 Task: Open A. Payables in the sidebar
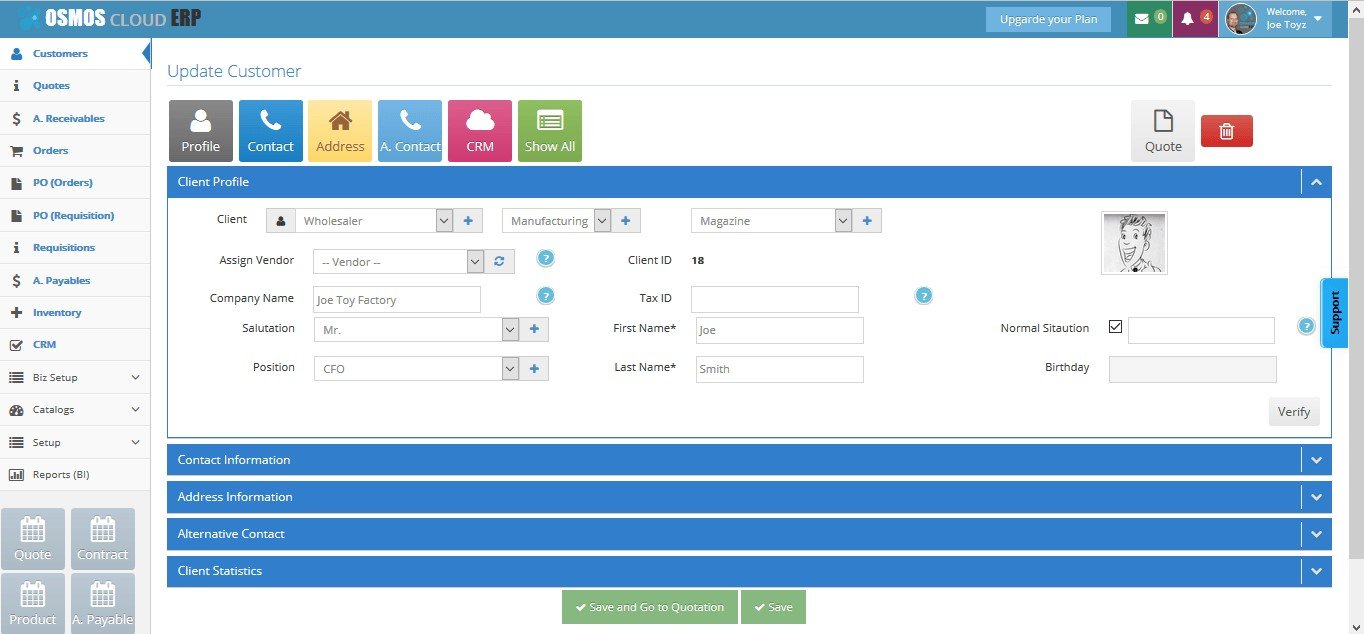tap(75, 280)
